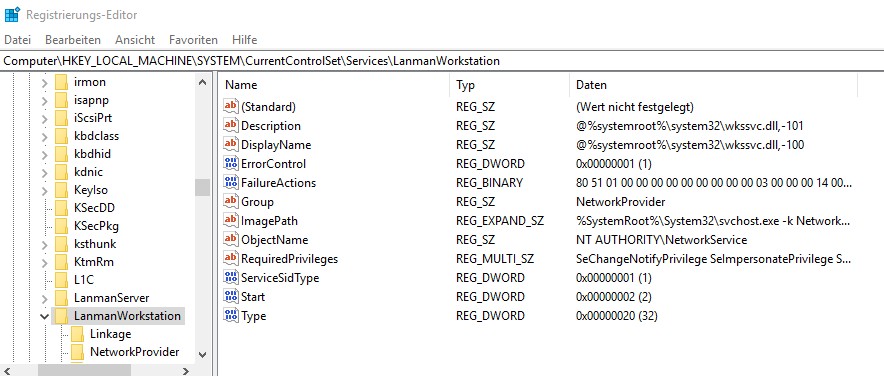Open the Favoriten menu
The image size is (884, 376).
(x=193, y=40)
